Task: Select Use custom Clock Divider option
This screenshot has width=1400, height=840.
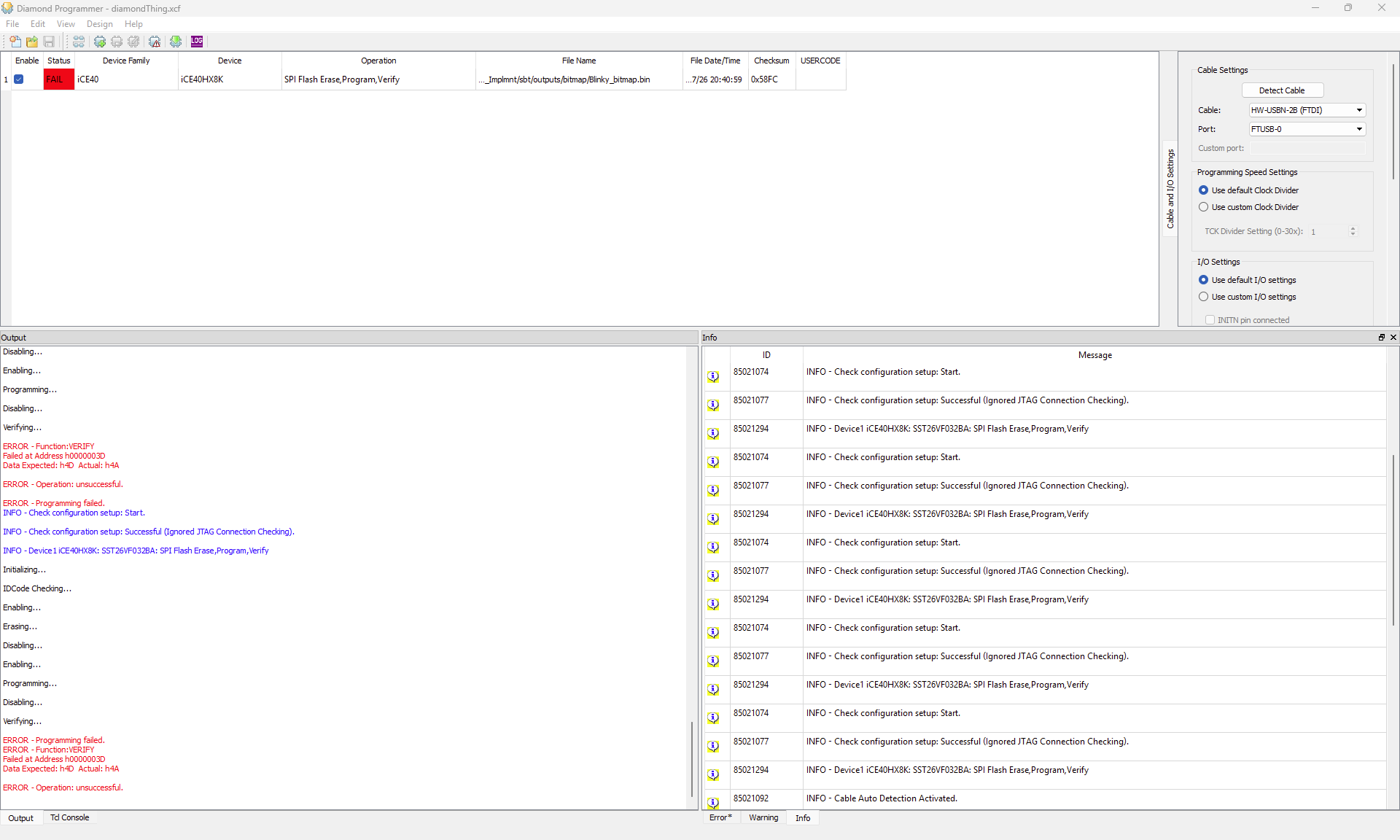Action: (x=1203, y=207)
